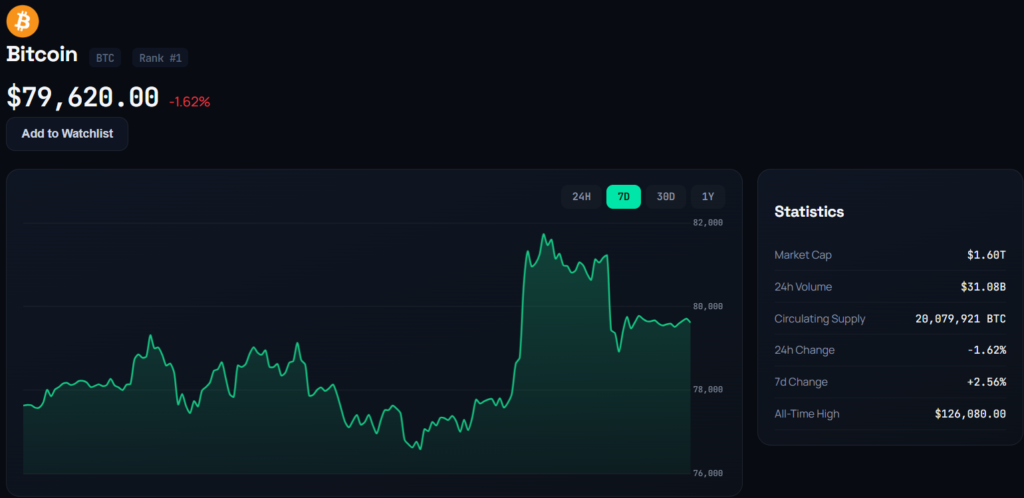Click the $31.08B volume value

click(983, 287)
